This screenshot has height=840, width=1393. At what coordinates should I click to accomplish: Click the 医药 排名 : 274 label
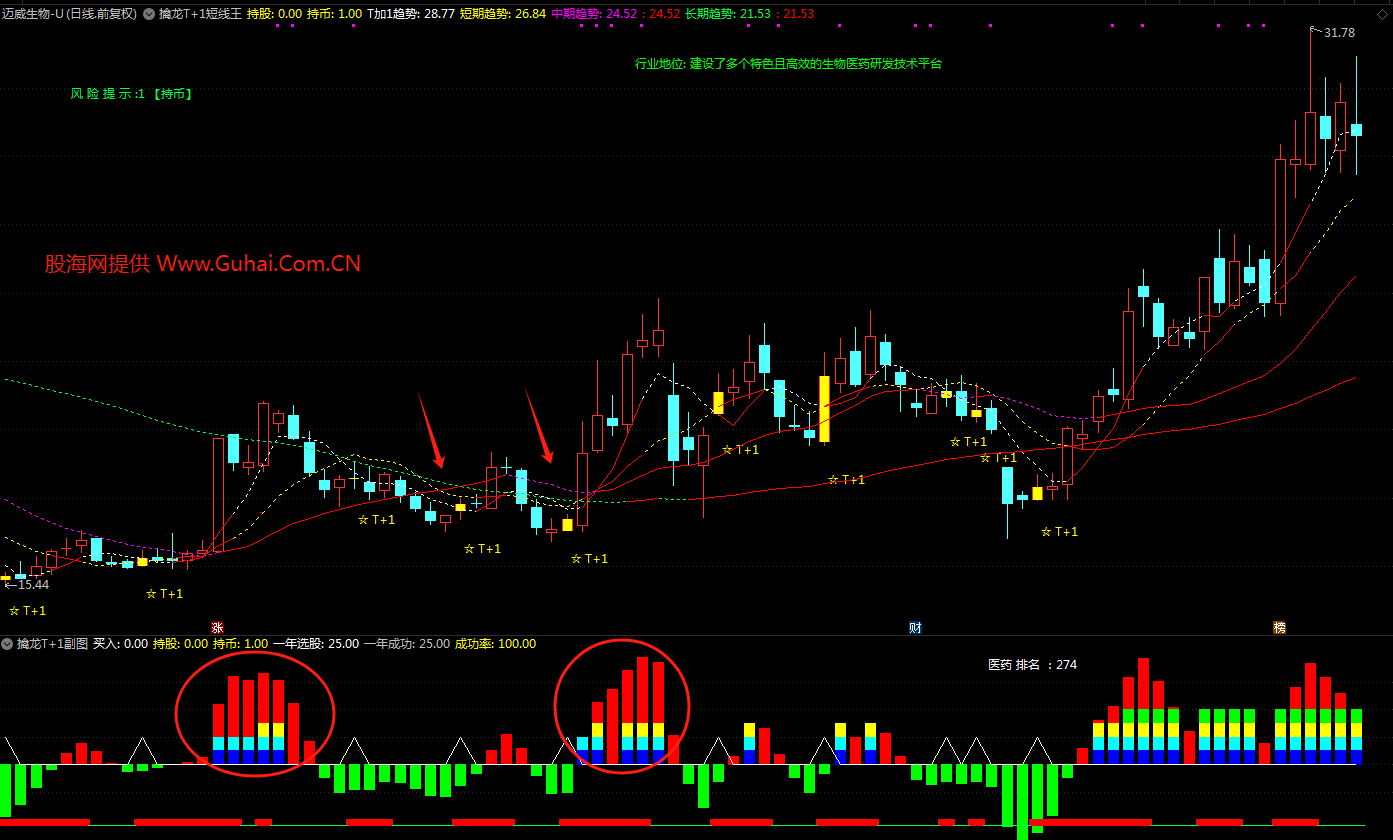coord(1032,665)
